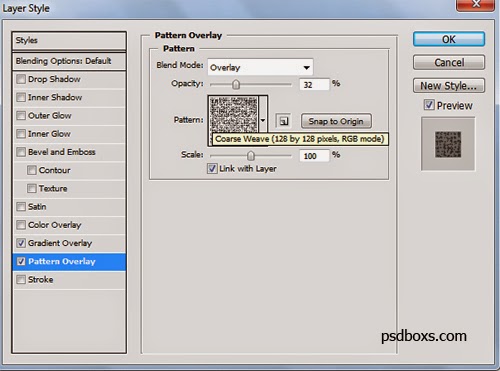Enable the Stroke checkbox
Image resolution: width=500 pixels, height=371 pixels.
pyautogui.click(x=21, y=279)
